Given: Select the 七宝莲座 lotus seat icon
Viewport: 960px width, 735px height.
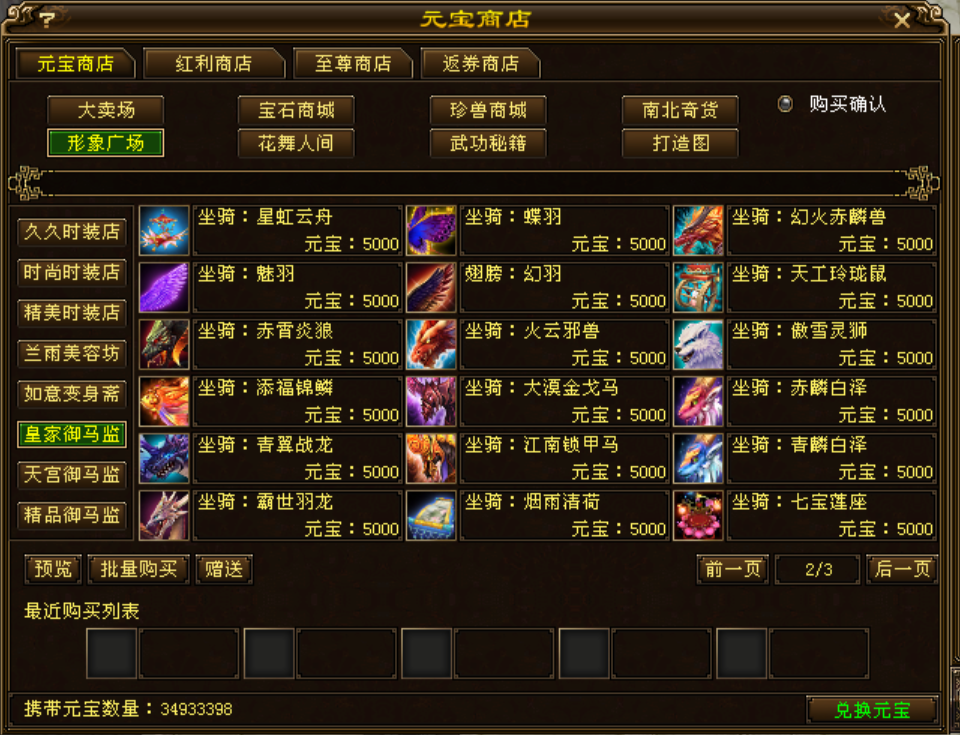Looking at the screenshot, I should (x=698, y=515).
